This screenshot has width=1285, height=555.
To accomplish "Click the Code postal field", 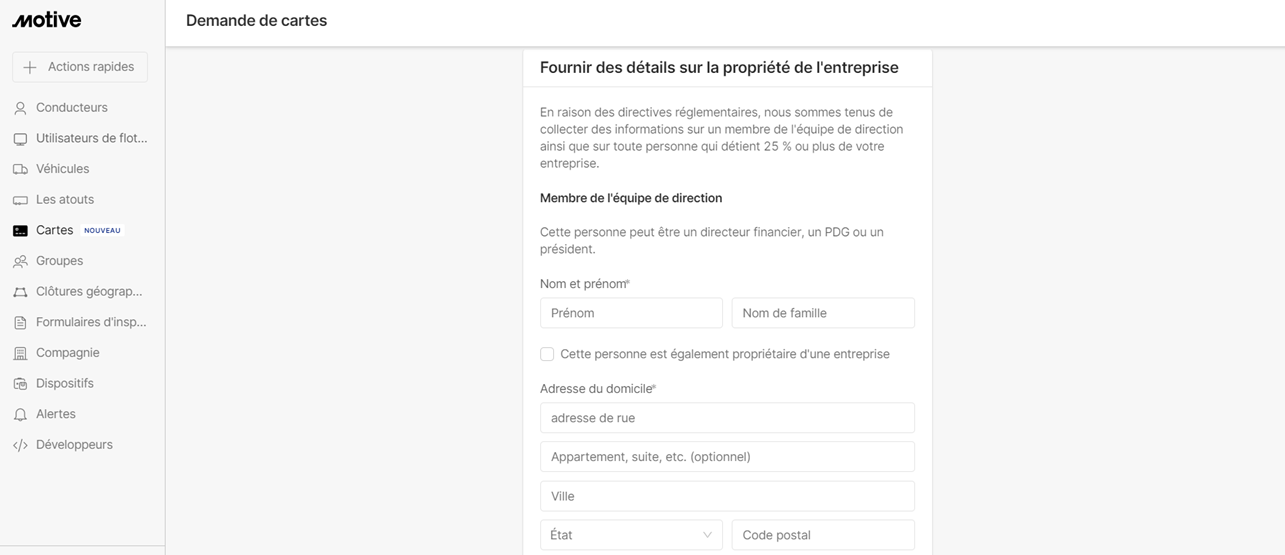I will tap(822, 535).
